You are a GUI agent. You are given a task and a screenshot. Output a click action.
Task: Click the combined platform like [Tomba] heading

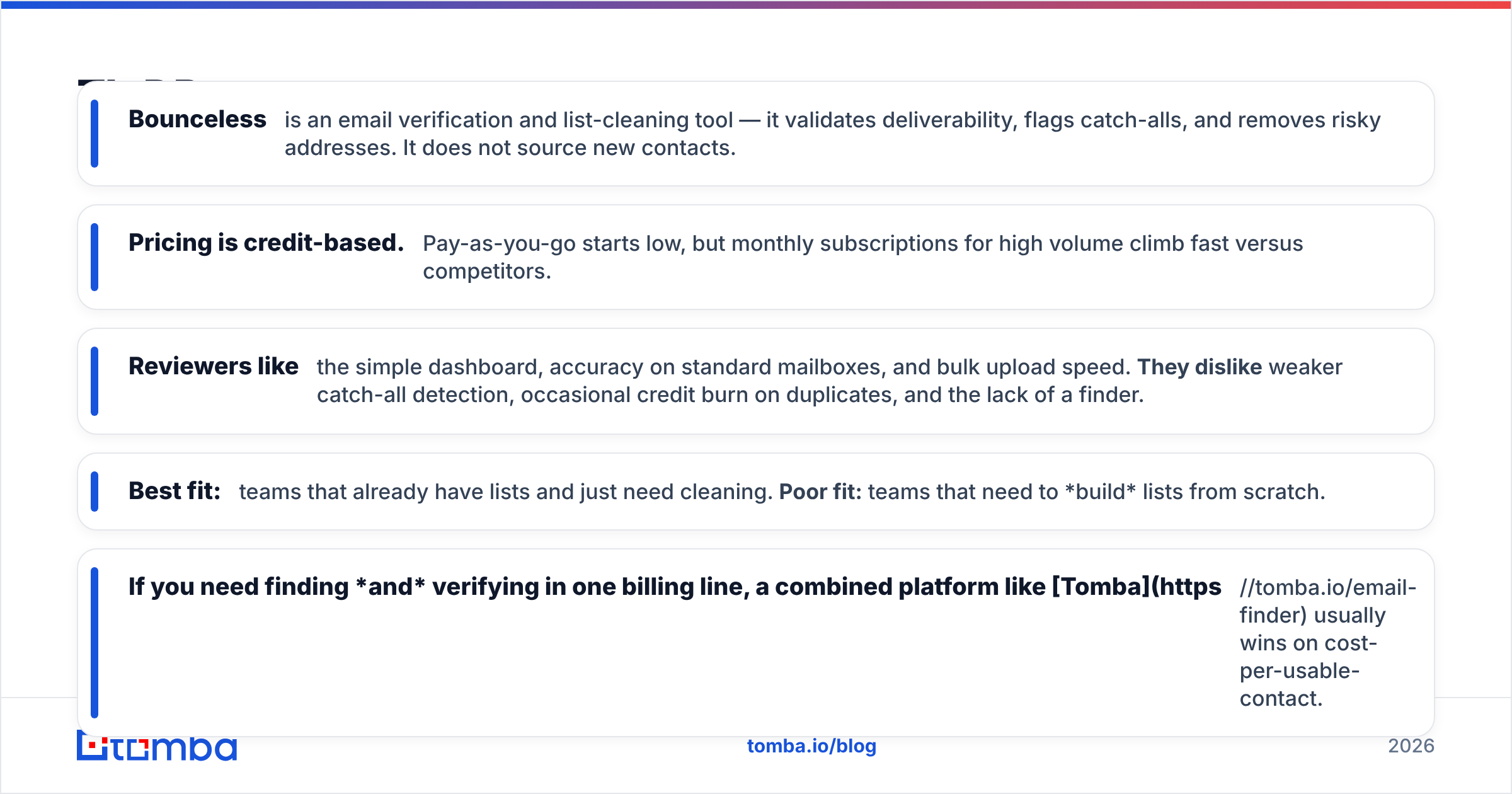coord(675,587)
